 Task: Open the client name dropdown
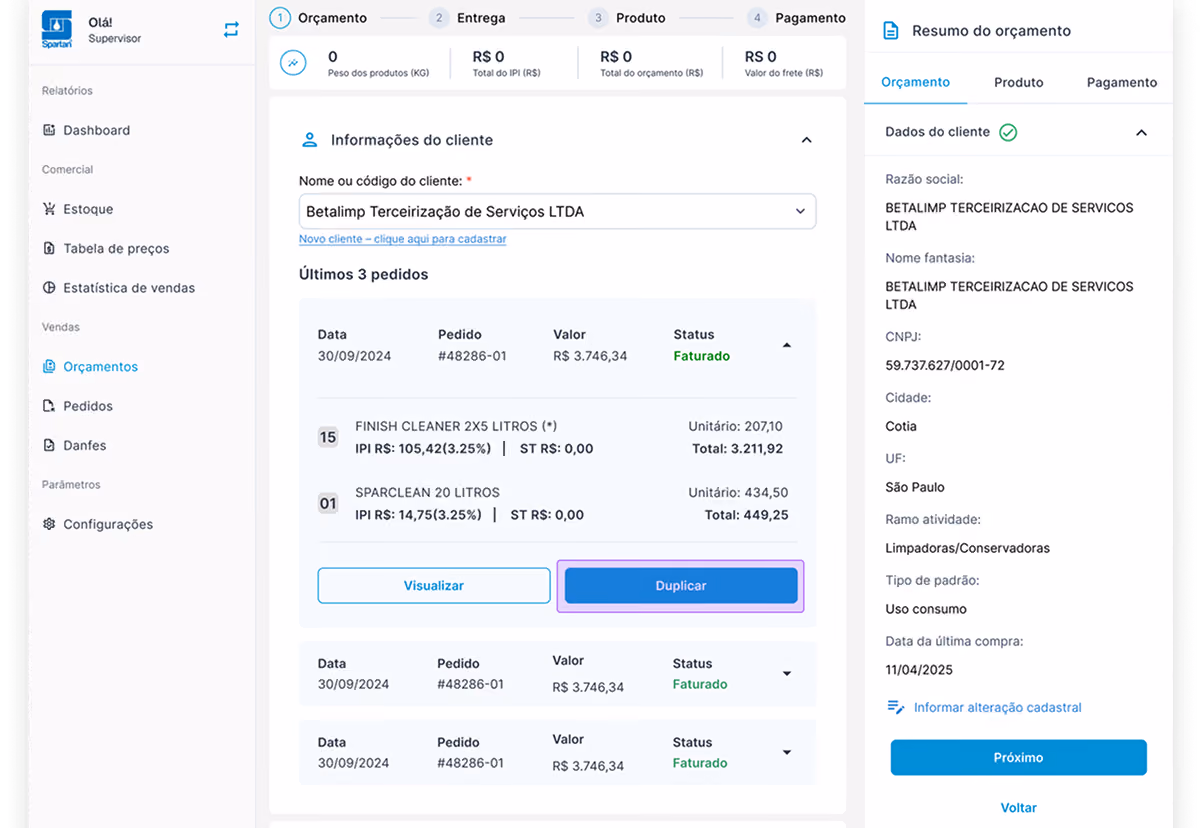click(557, 211)
